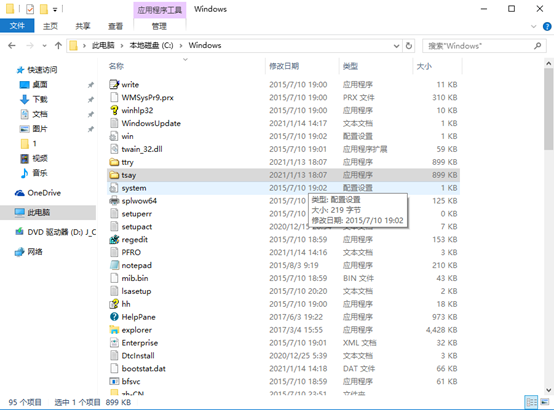Open Network (网络) in navigation pane
554x410 pixels.
pos(28,252)
